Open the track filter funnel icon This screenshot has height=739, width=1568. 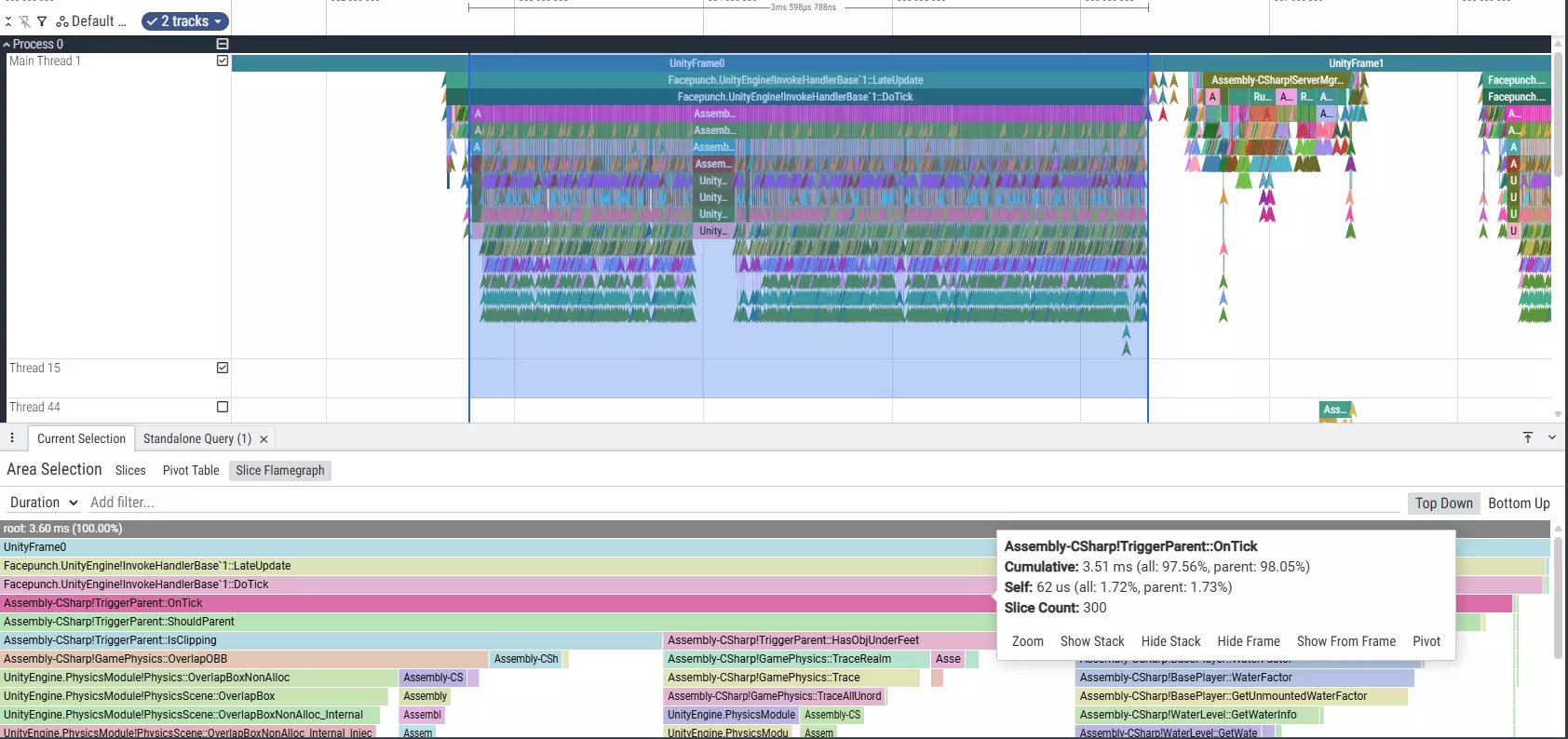tap(42, 21)
